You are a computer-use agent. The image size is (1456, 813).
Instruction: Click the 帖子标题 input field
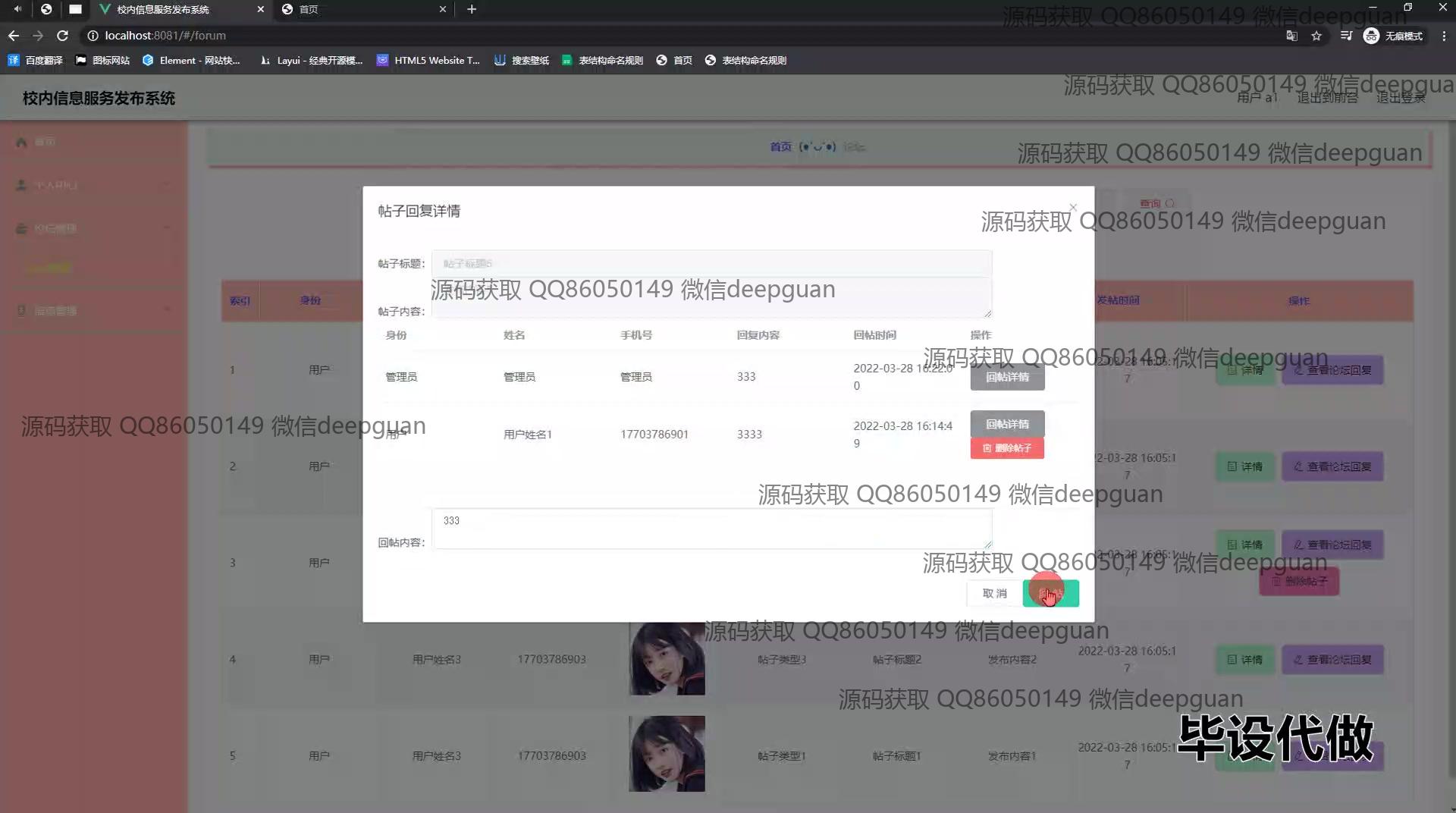pyautogui.click(x=711, y=263)
